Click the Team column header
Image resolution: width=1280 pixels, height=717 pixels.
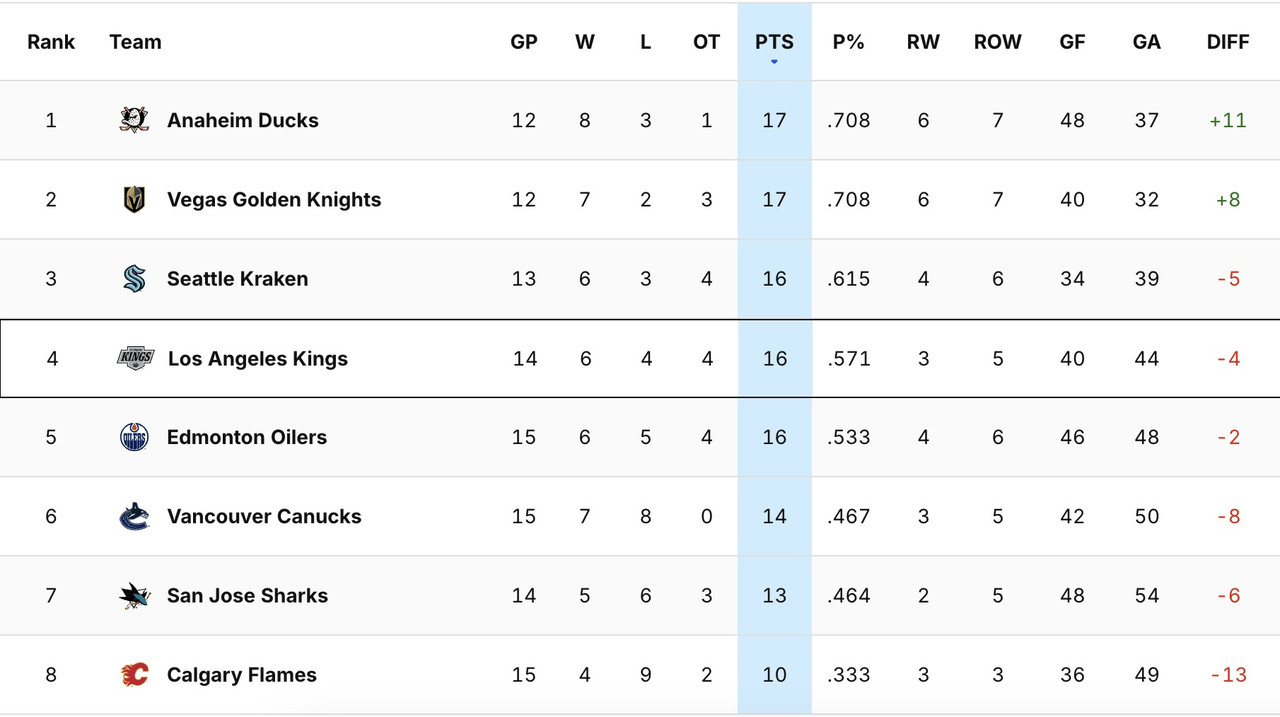point(135,42)
